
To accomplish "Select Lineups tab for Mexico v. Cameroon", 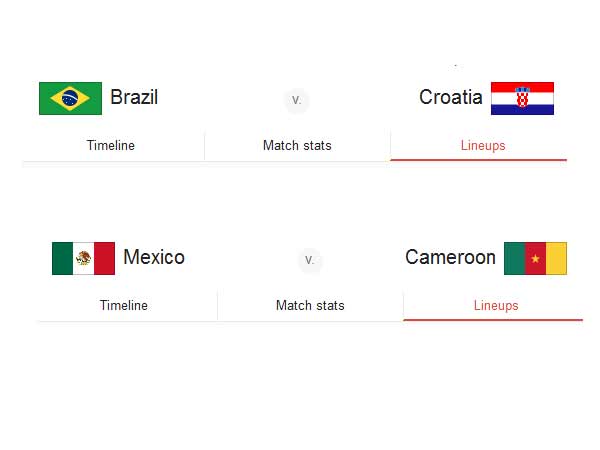I will click(496, 306).
